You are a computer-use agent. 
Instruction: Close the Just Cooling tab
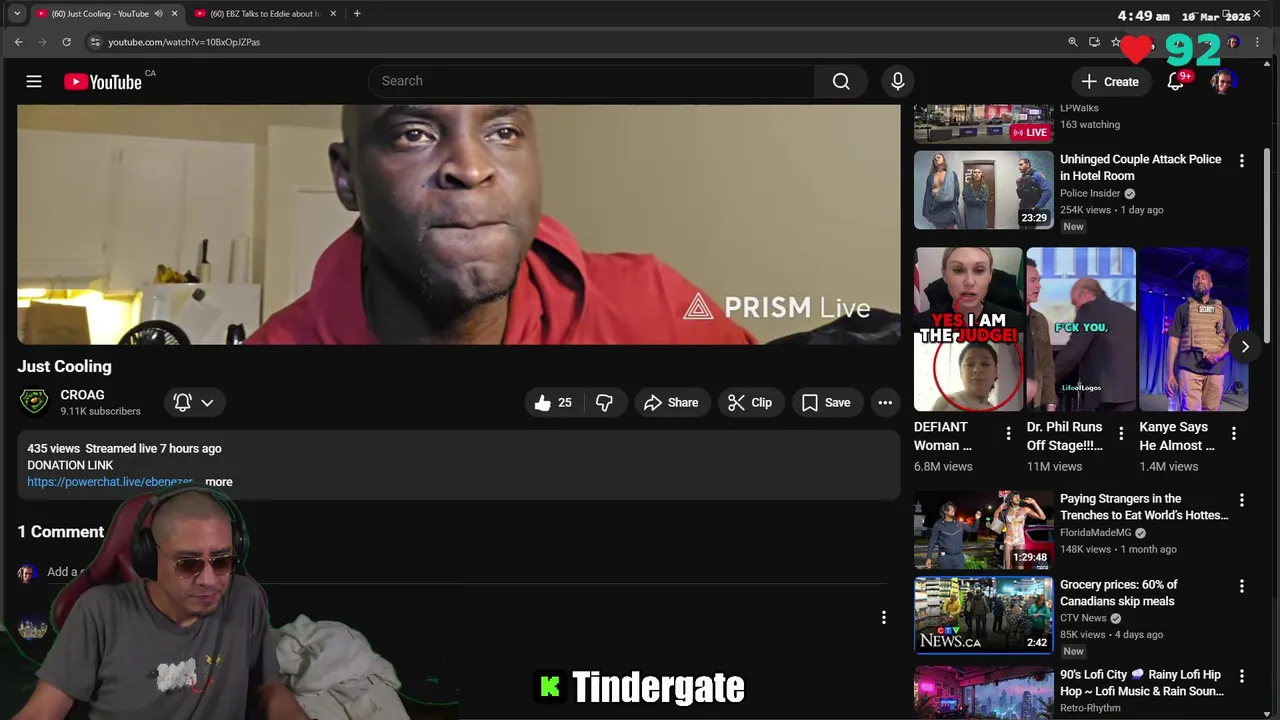[x=175, y=14]
